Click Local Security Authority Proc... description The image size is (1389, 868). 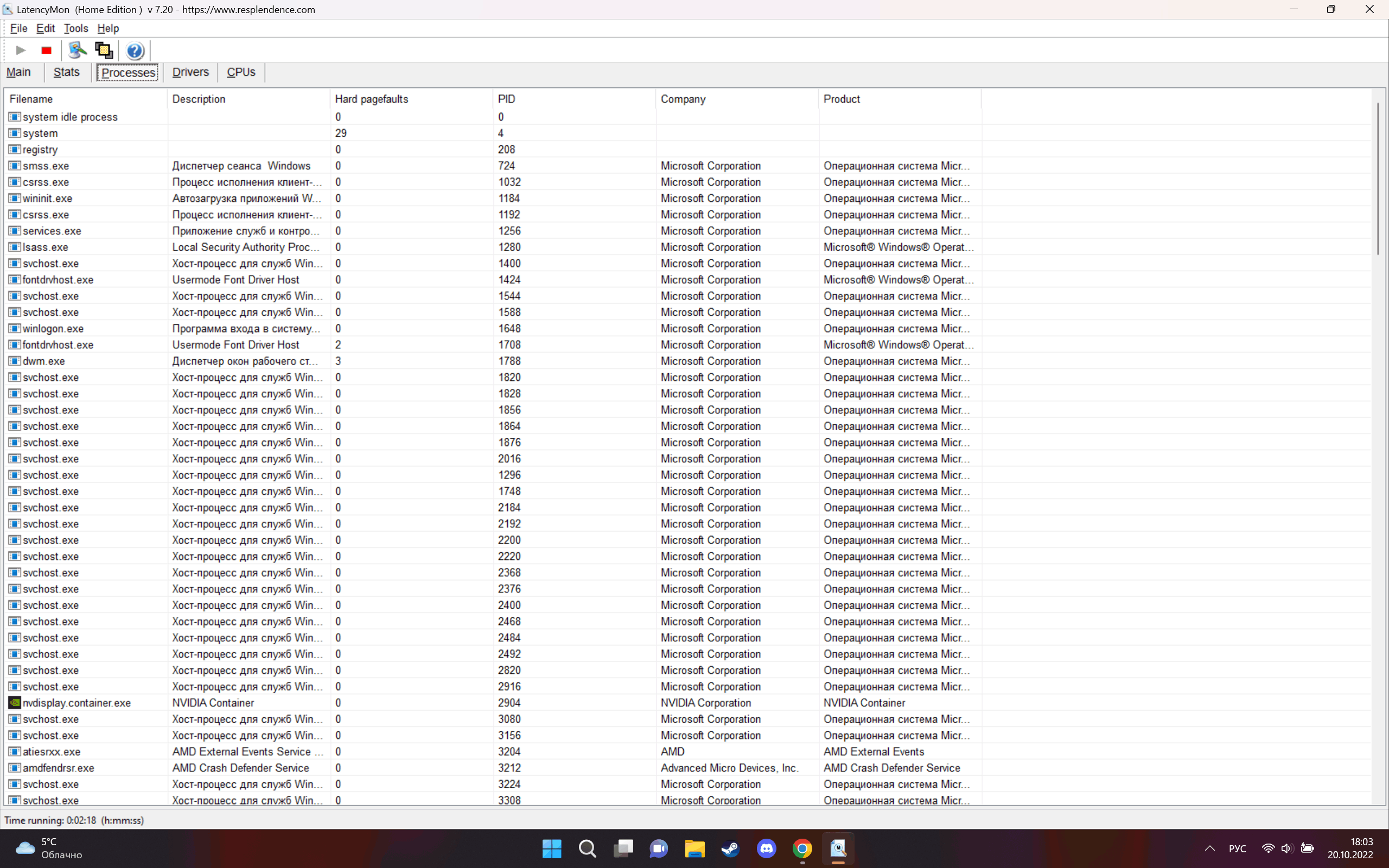click(x=246, y=247)
